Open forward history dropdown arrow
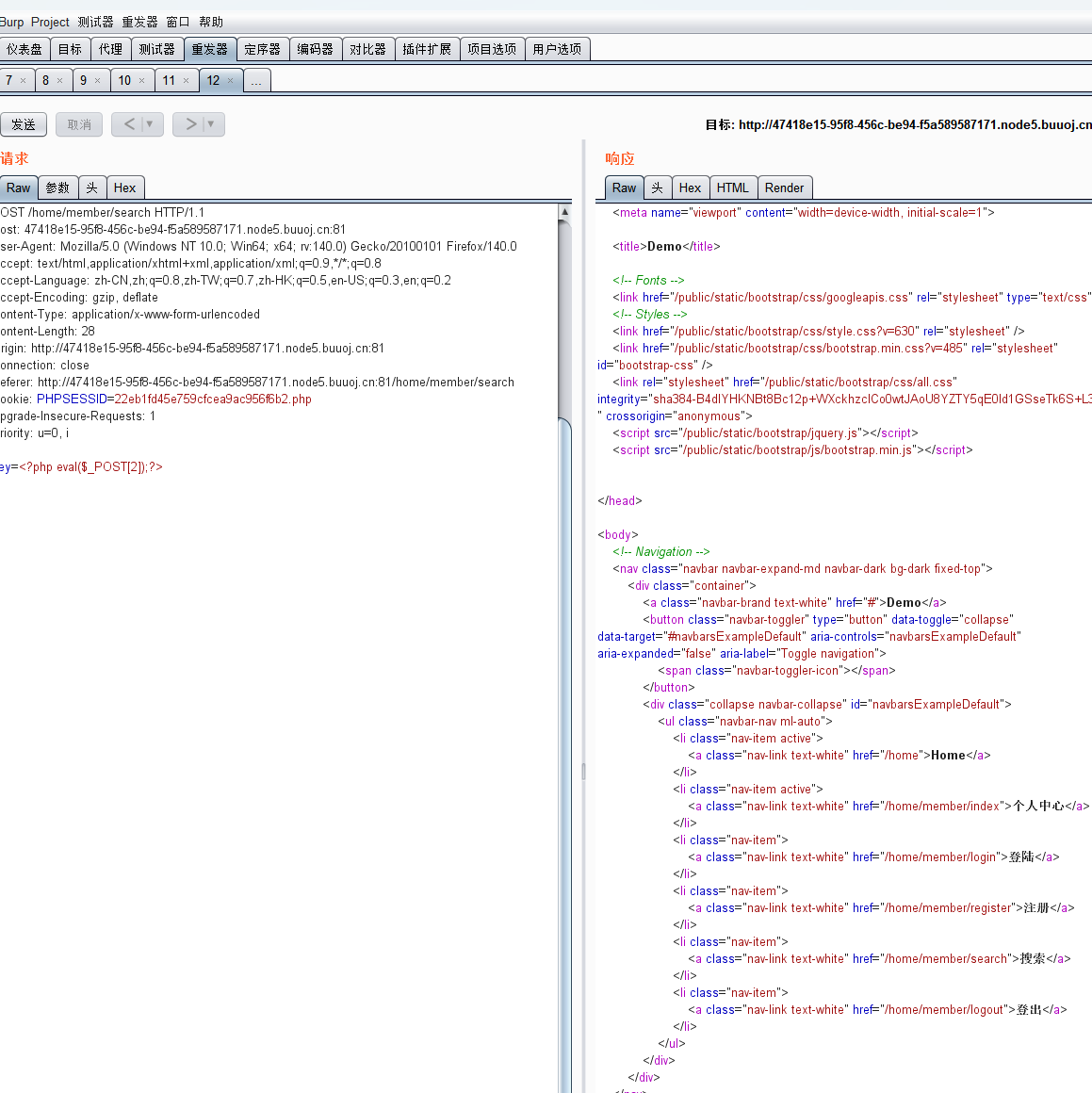 point(211,124)
